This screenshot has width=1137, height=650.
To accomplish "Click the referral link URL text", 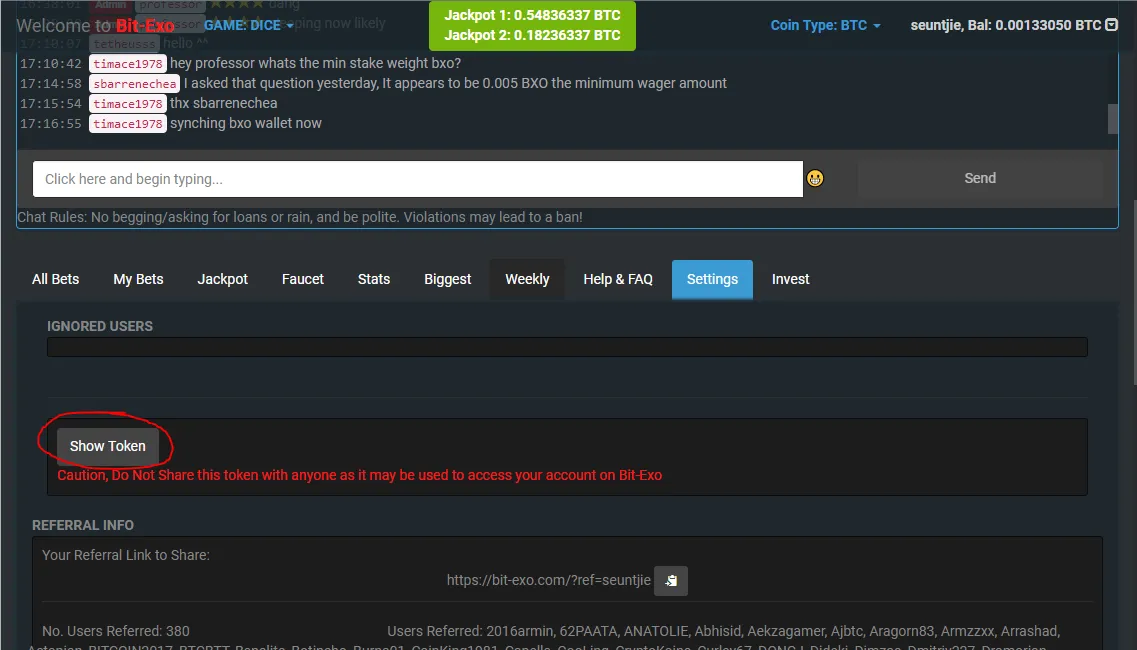I will click(548, 580).
